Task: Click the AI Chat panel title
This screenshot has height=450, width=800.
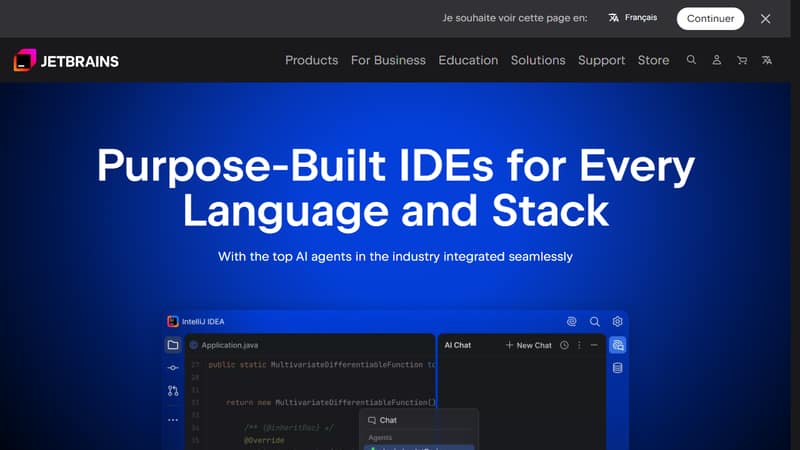Action: point(458,345)
